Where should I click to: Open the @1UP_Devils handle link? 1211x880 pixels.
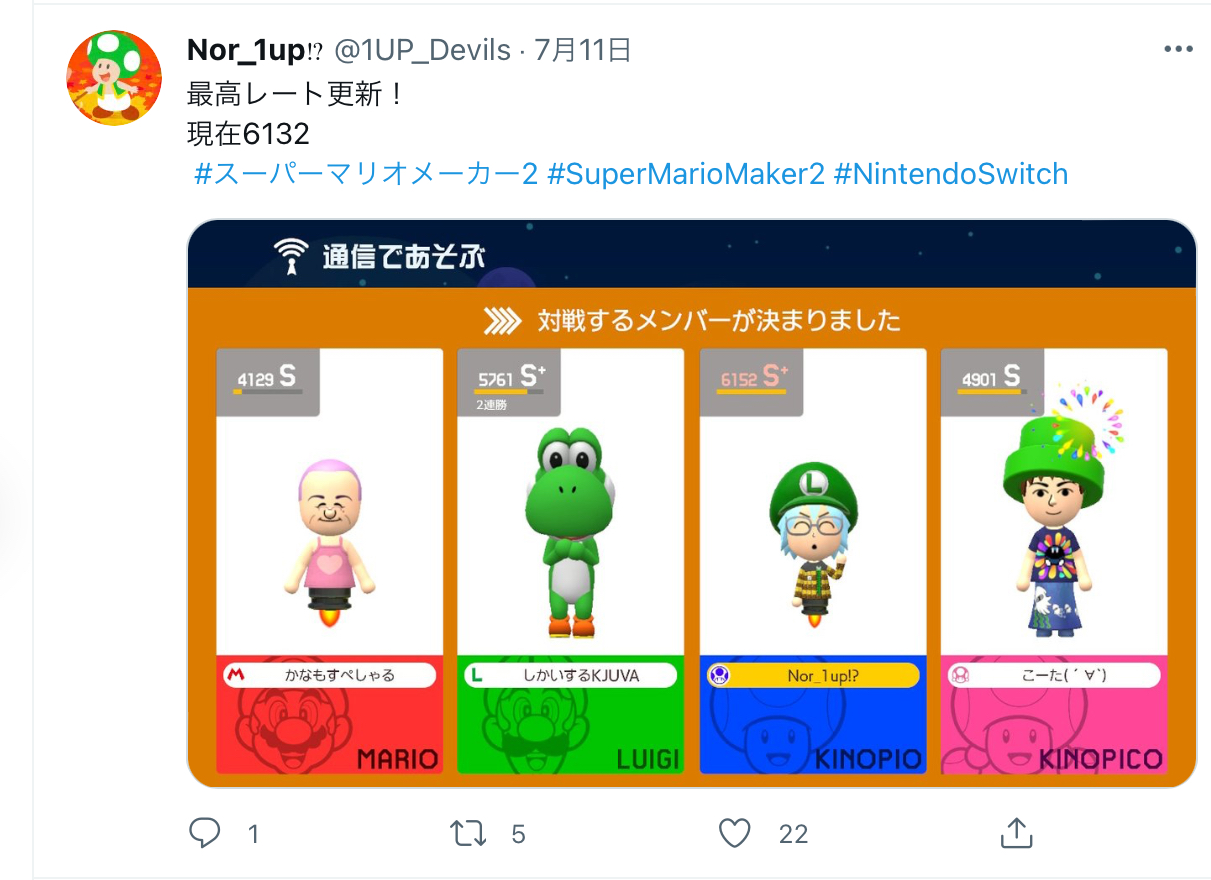coord(422,50)
